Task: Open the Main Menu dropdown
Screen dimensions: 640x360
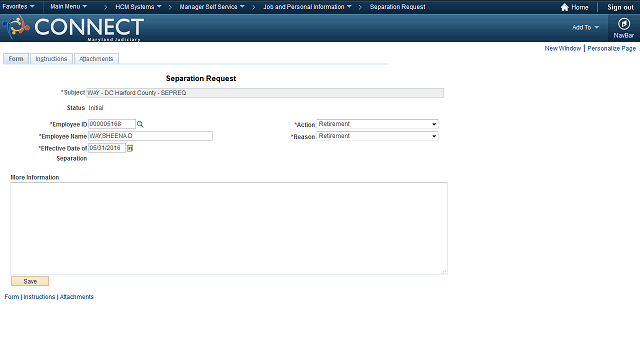Action: click(69, 7)
